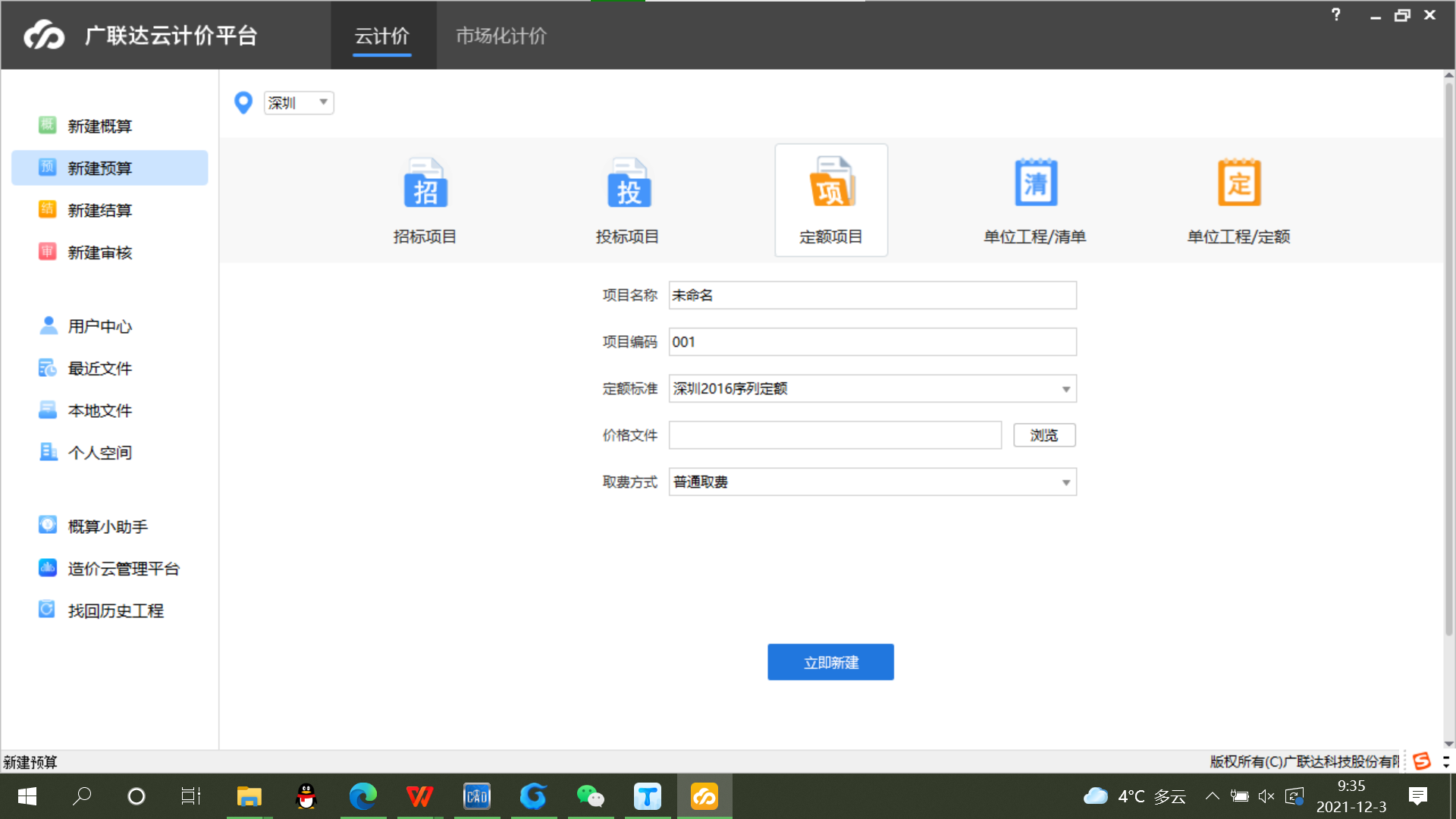Click the 浏览 button for 价格文件
The image size is (1456, 819).
[1044, 435]
